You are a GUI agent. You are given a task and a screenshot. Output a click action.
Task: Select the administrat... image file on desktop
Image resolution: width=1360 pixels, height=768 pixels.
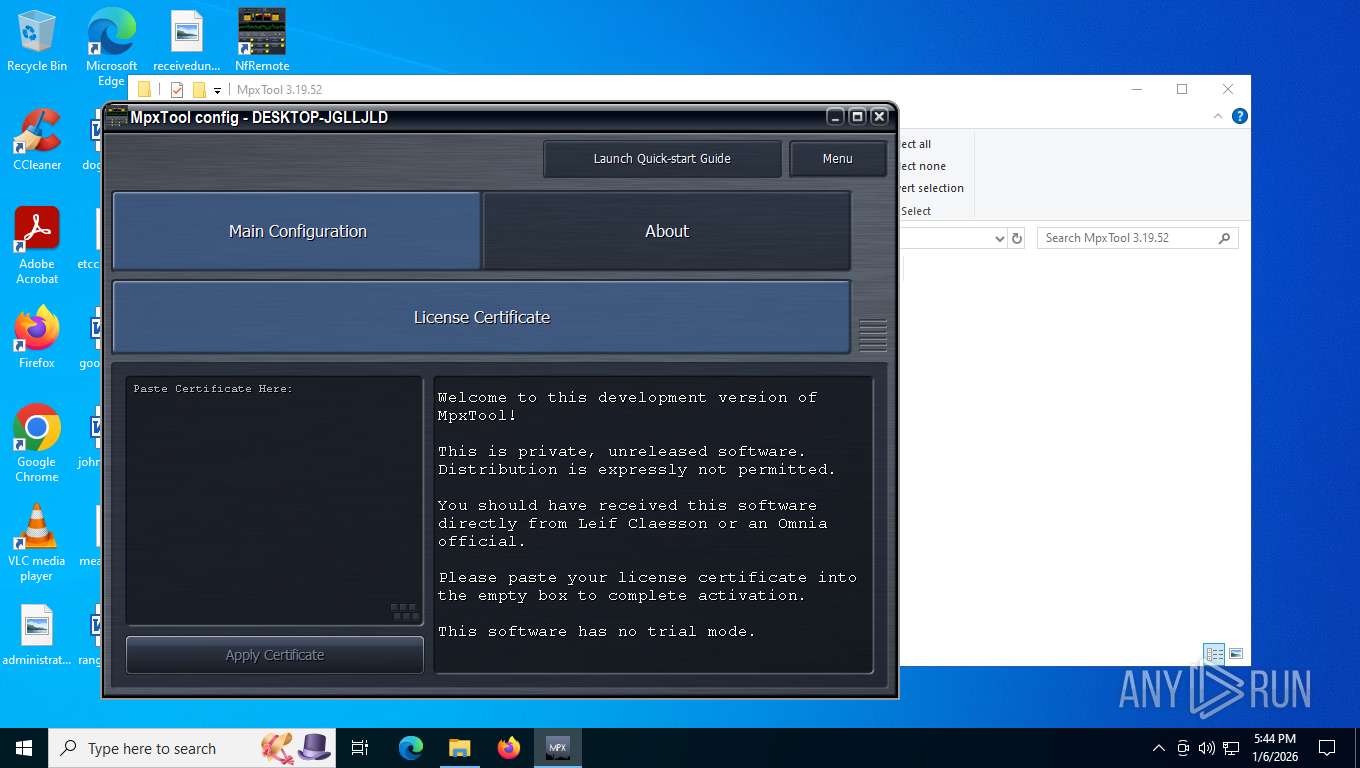click(37, 635)
